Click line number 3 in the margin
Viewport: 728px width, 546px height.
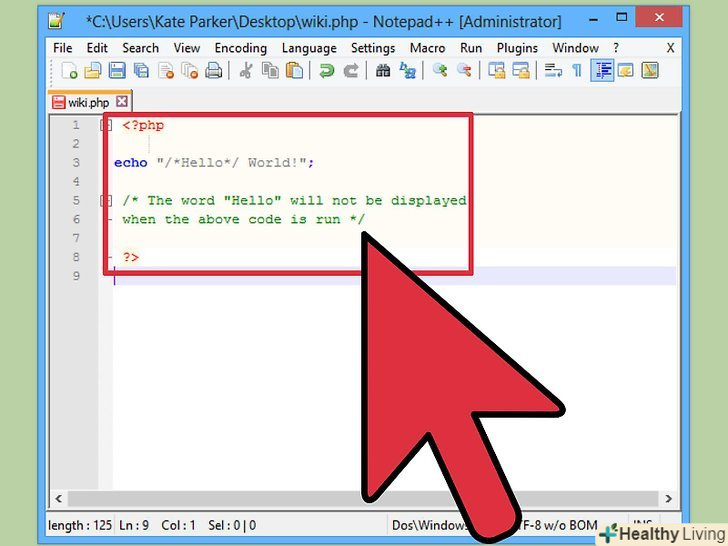point(76,163)
